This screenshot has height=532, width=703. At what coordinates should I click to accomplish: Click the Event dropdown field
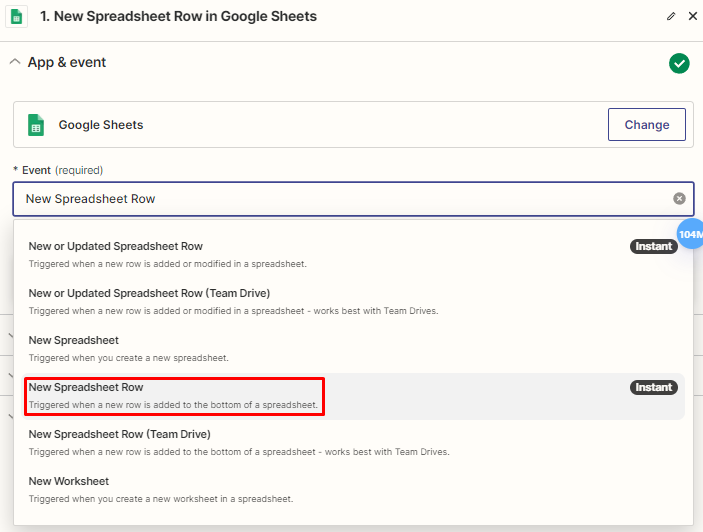pyautogui.click(x=353, y=199)
